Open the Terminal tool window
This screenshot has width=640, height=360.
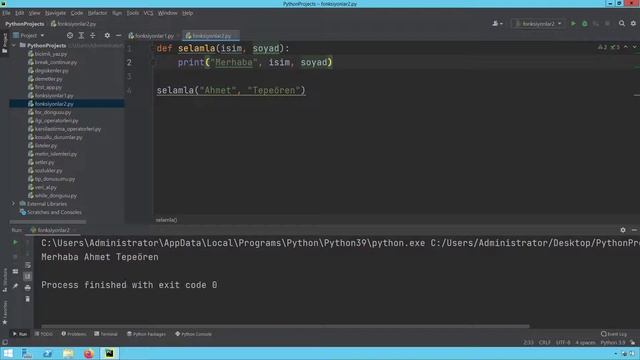(x=106, y=334)
